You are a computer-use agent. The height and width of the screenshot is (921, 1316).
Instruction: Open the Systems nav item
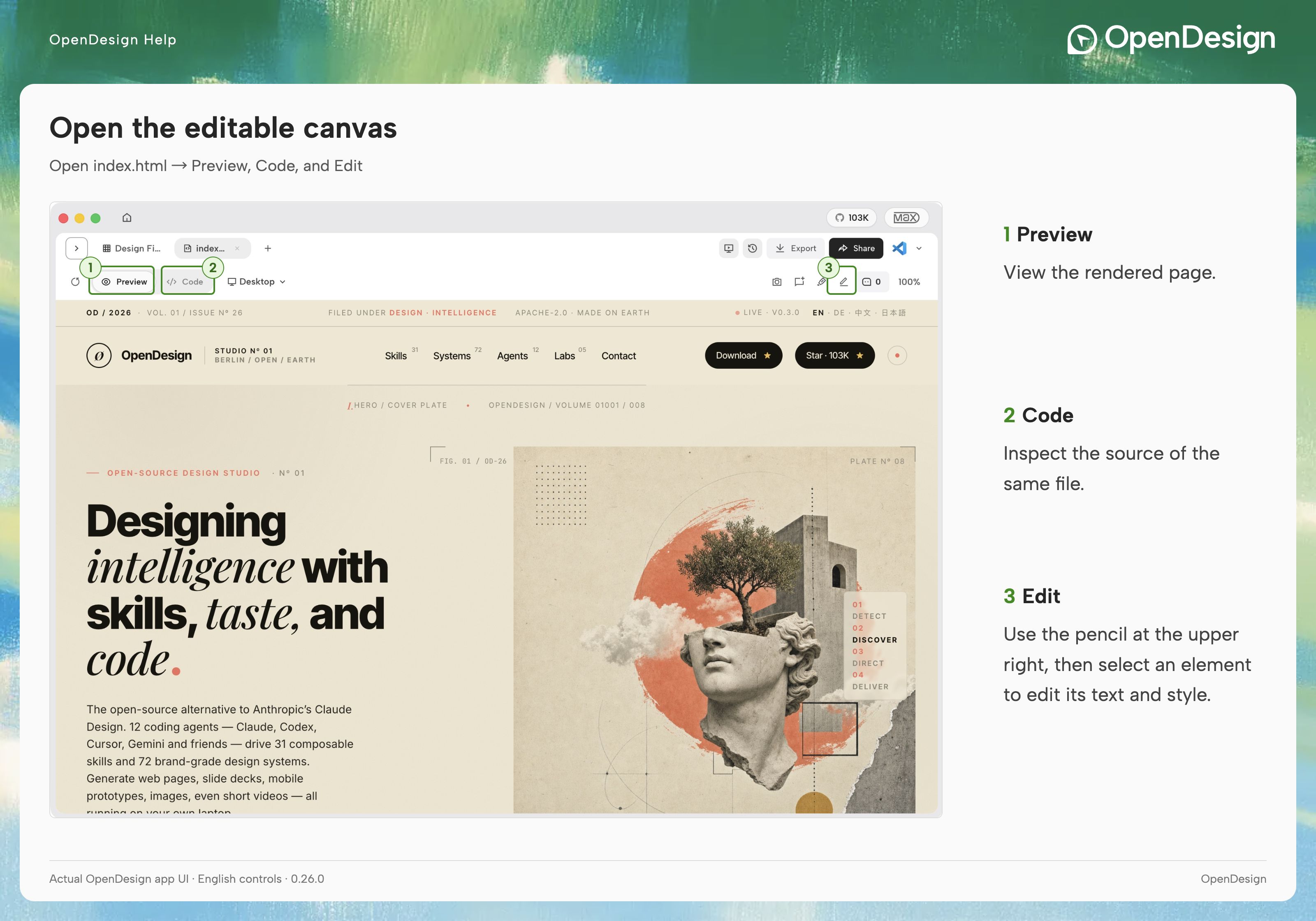pos(452,356)
